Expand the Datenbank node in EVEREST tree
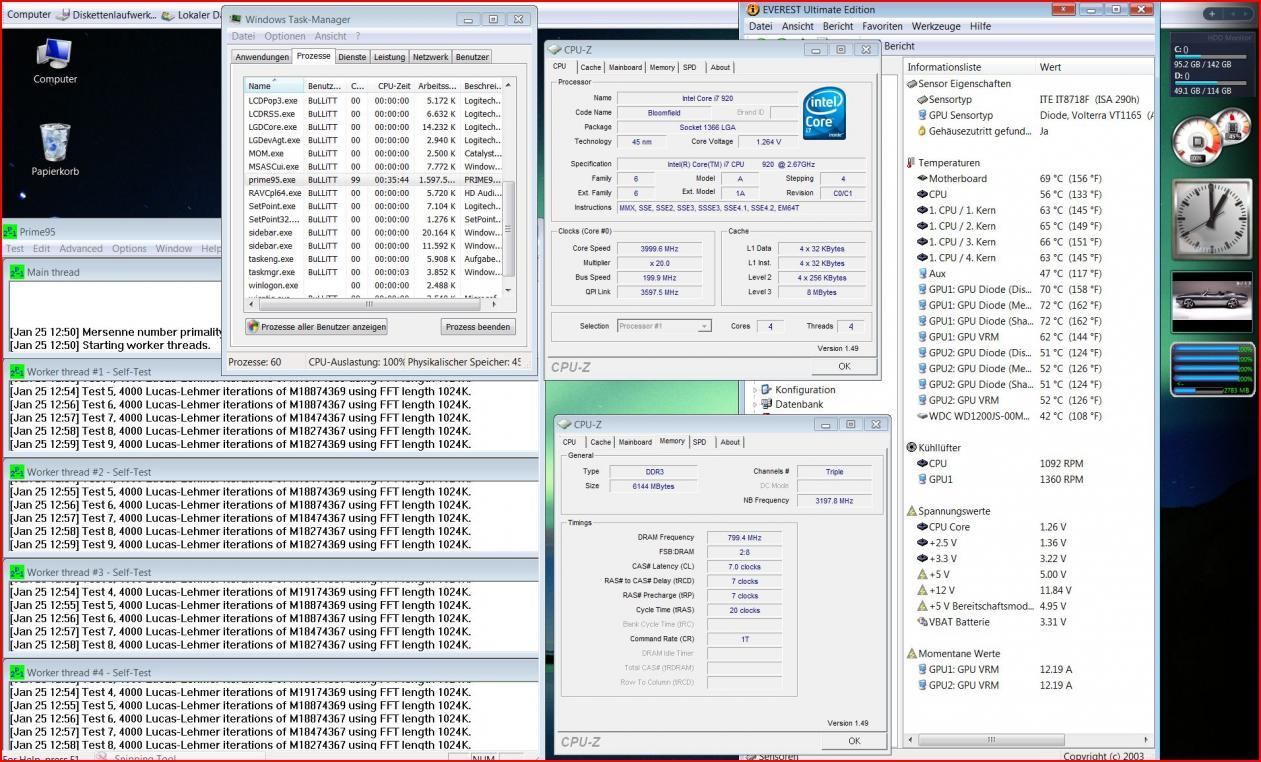 [755, 405]
